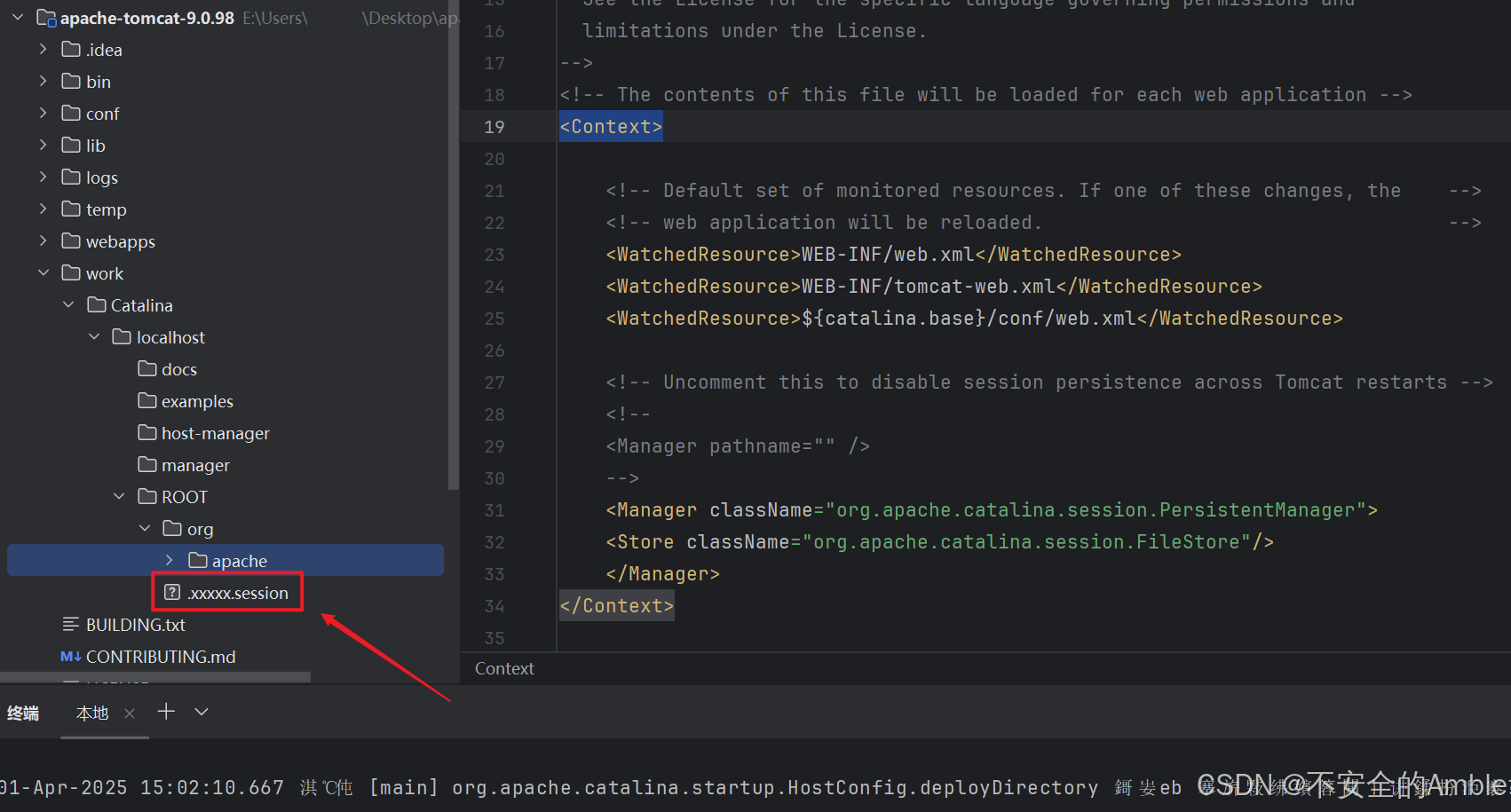Expand the .idea folder chevron
This screenshot has height=812, width=1511.
coord(43,49)
